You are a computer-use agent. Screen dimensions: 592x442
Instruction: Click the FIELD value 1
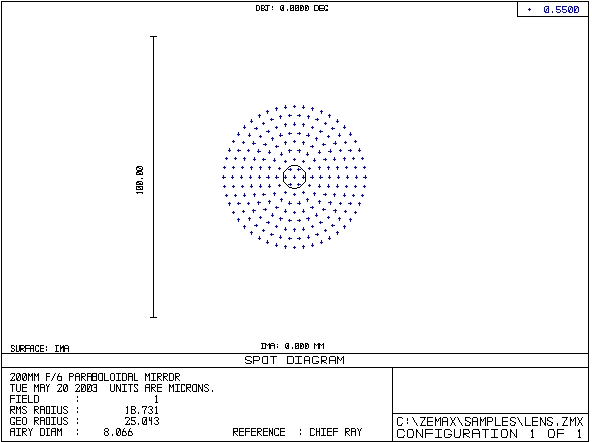click(x=156, y=399)
